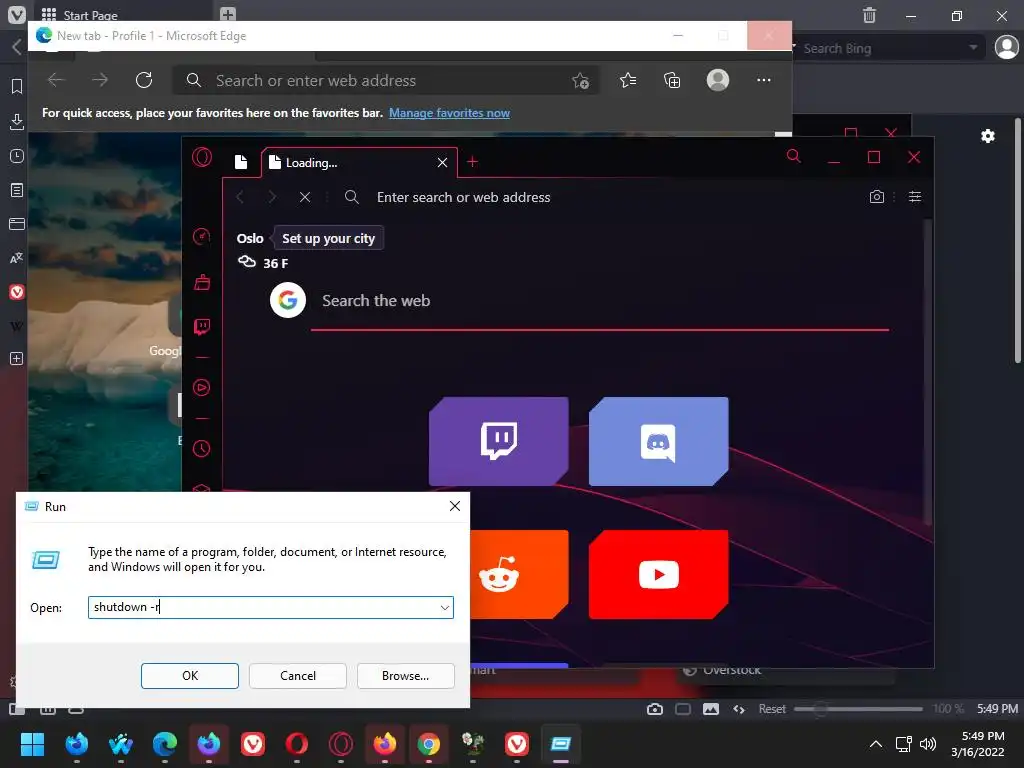Refresh the page in Edge
The image size is (1024, 768).
(144, 80)
